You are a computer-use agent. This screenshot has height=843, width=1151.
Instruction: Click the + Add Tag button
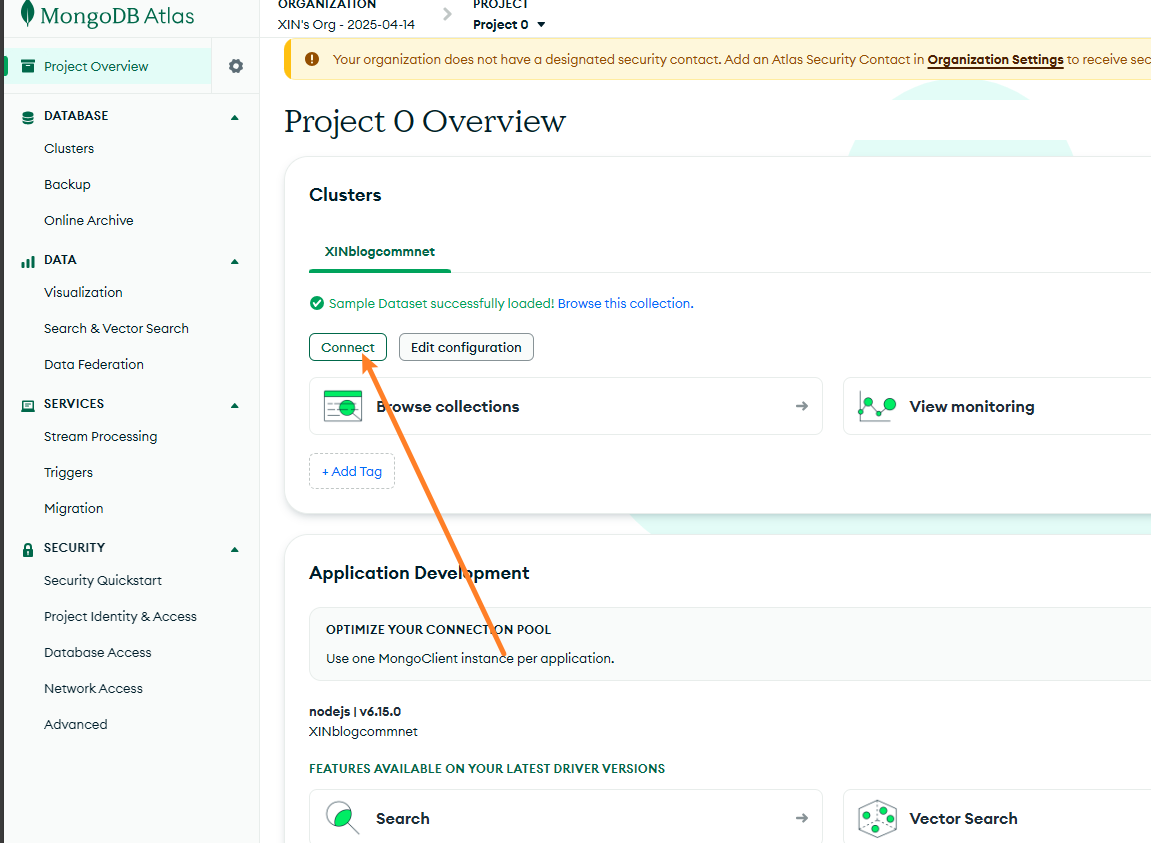pos(352,471)
